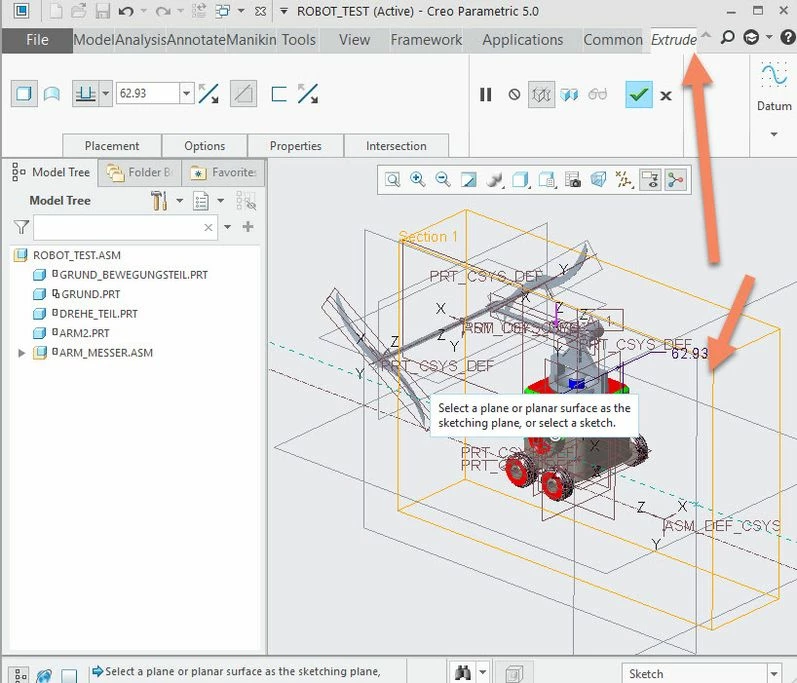
Task: Pause the Extrude tool
Action: tap(485, 95)
